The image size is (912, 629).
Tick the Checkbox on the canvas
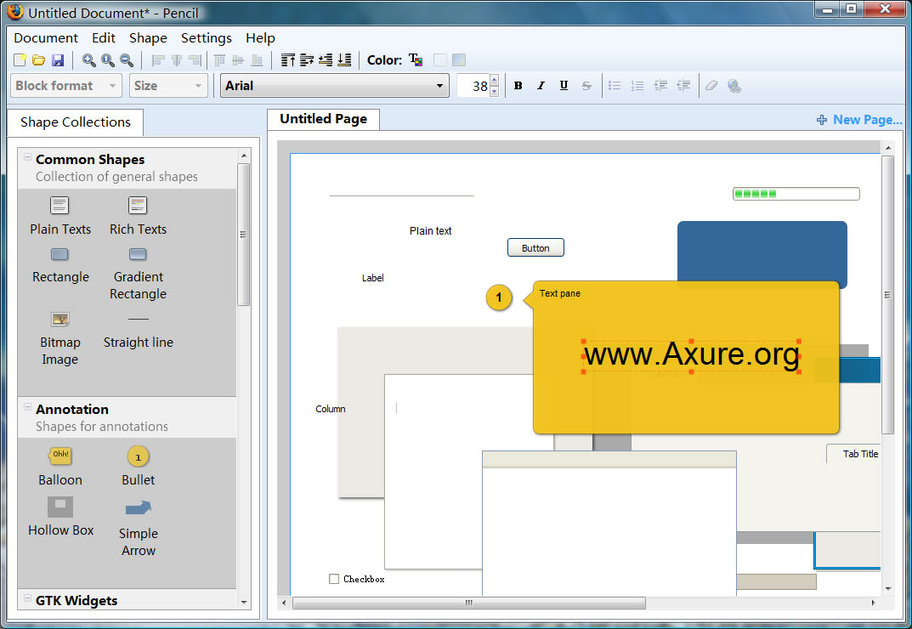point(334,579)
